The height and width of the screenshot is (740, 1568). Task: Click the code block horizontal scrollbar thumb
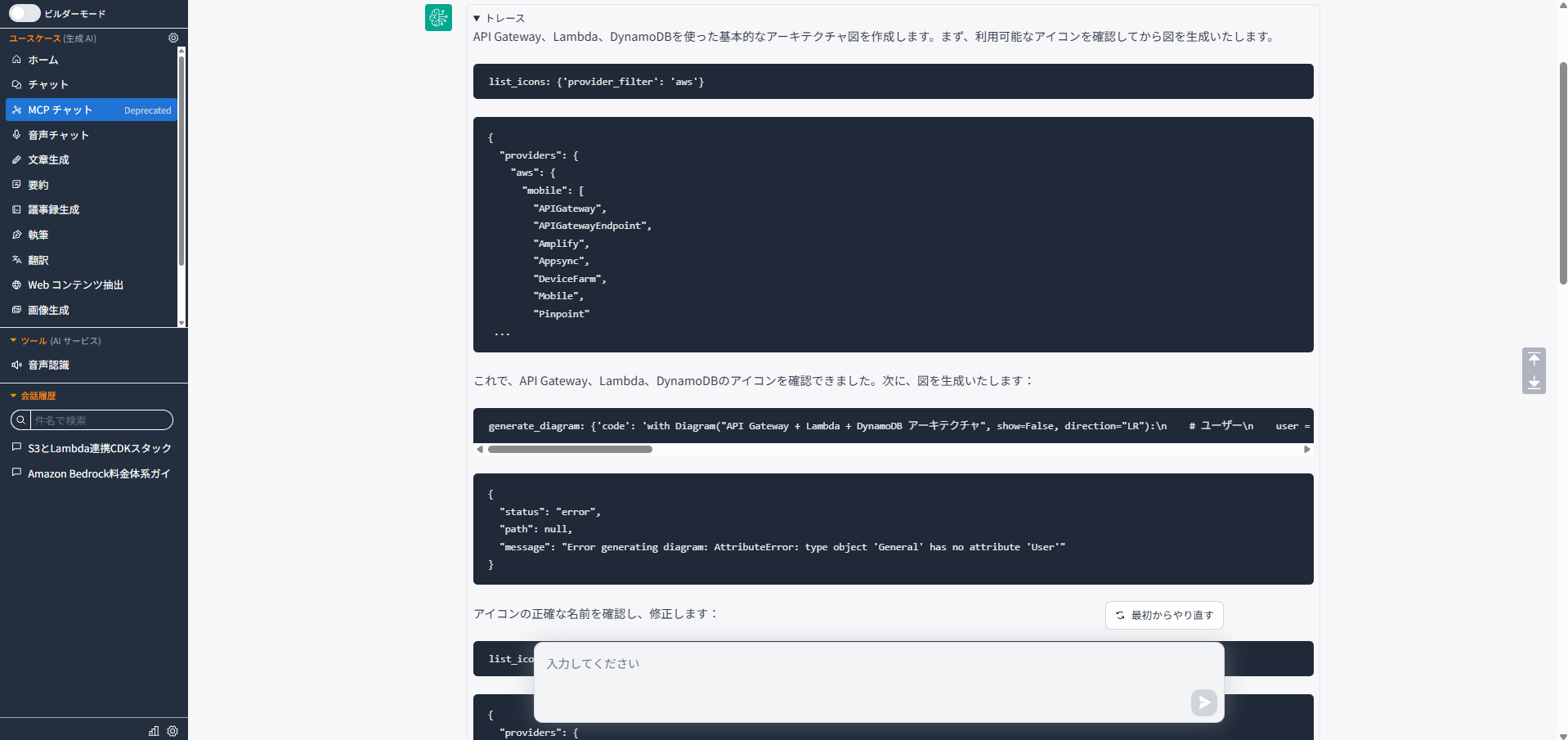pos(570,449)
